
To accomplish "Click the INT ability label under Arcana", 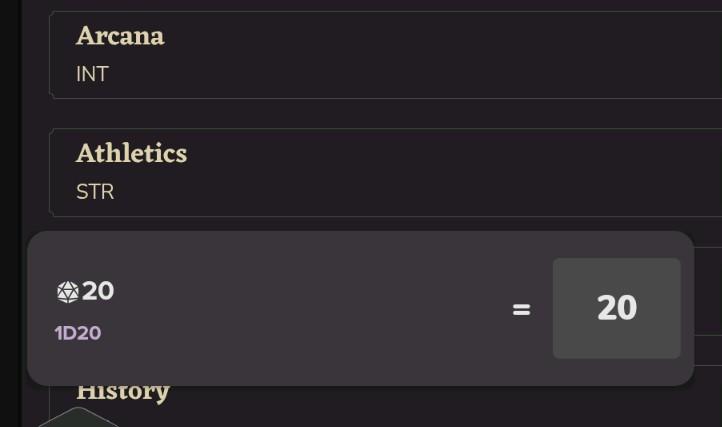I will pos(92,74).
